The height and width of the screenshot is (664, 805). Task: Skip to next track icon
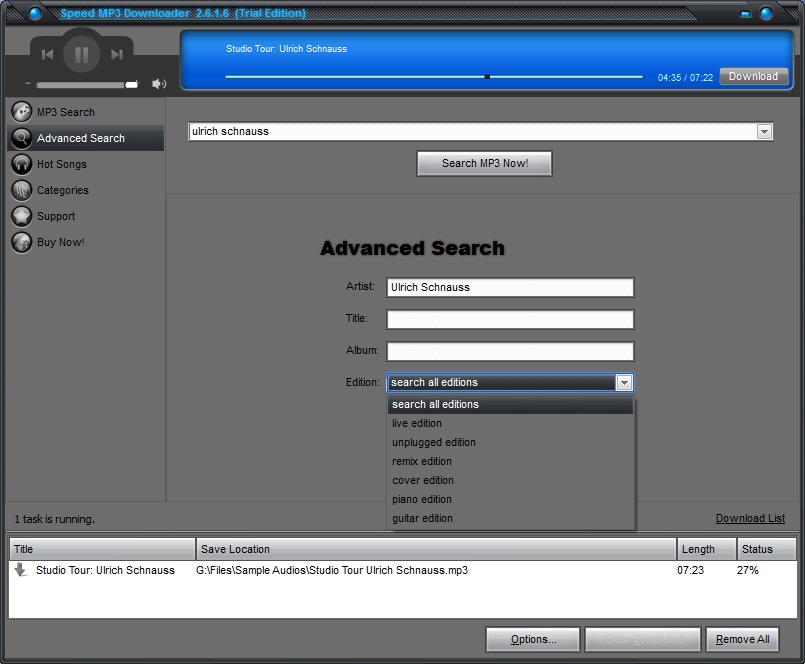point(117,55)
